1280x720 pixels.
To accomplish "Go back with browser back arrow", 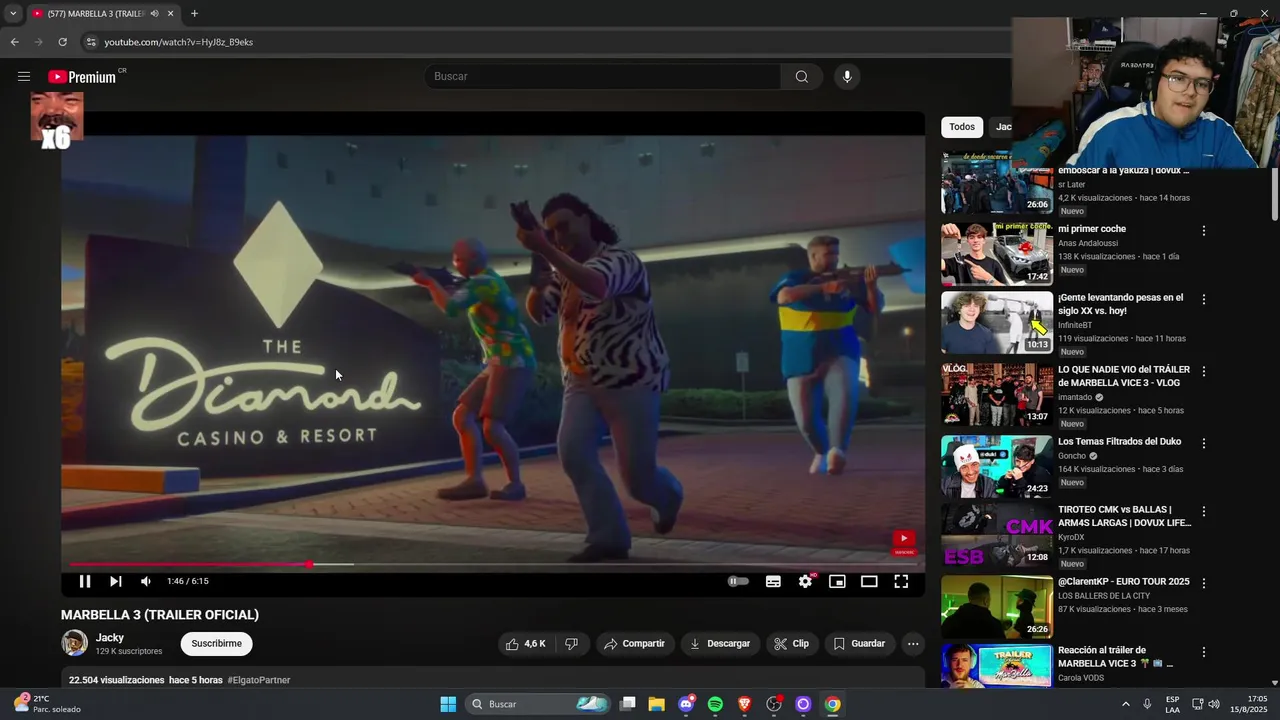I will point(14,42).
